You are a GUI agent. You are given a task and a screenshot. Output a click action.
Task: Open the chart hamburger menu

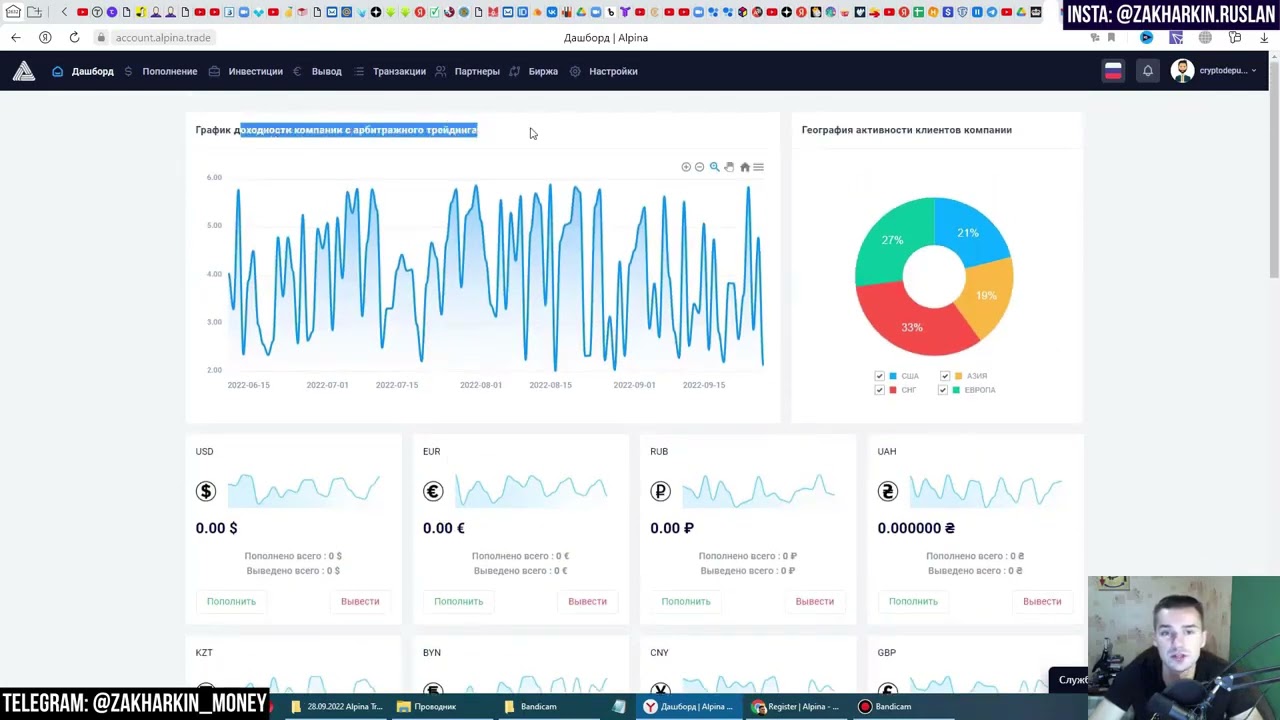(758, 167)
